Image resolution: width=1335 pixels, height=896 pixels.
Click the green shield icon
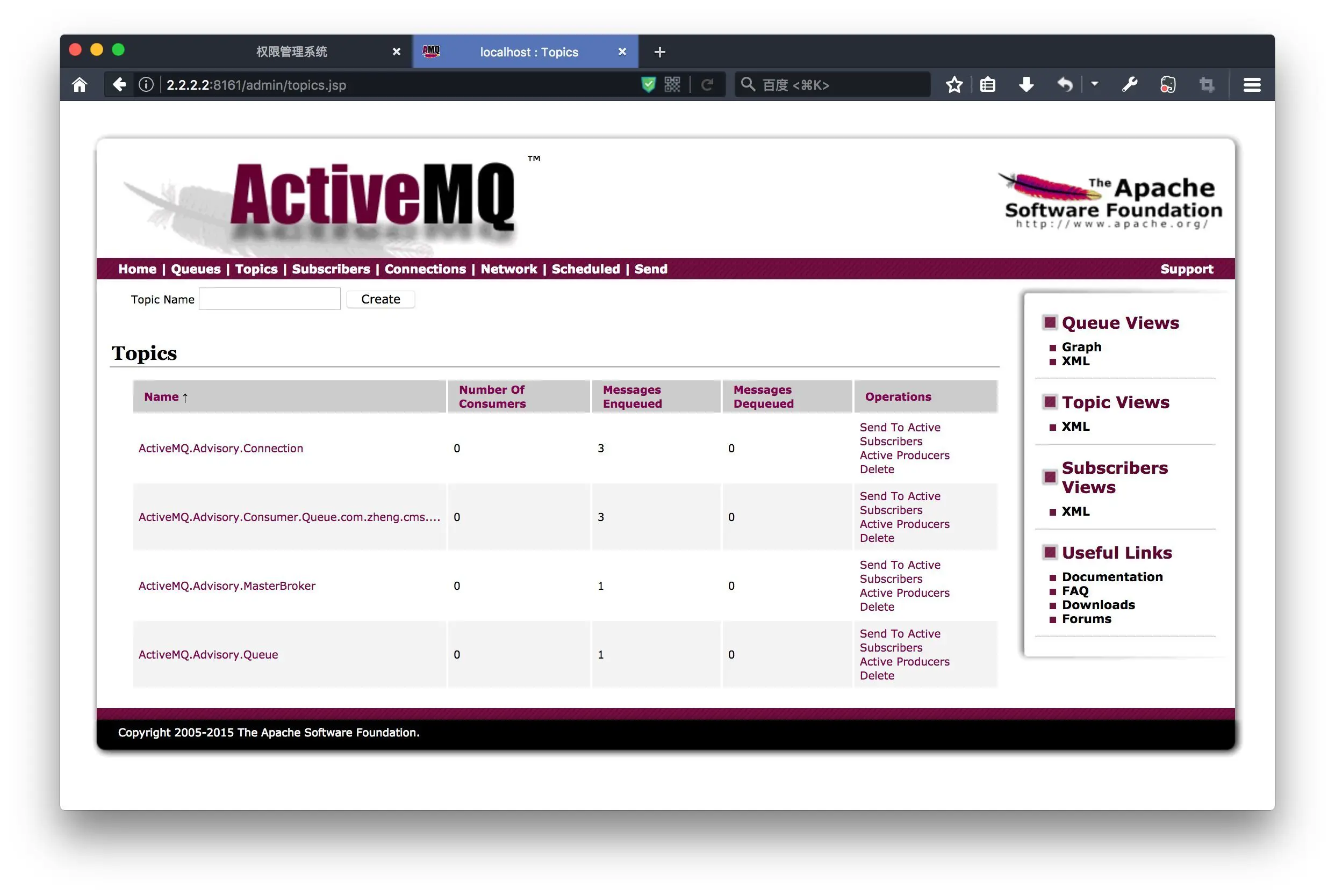pos(648,85)
